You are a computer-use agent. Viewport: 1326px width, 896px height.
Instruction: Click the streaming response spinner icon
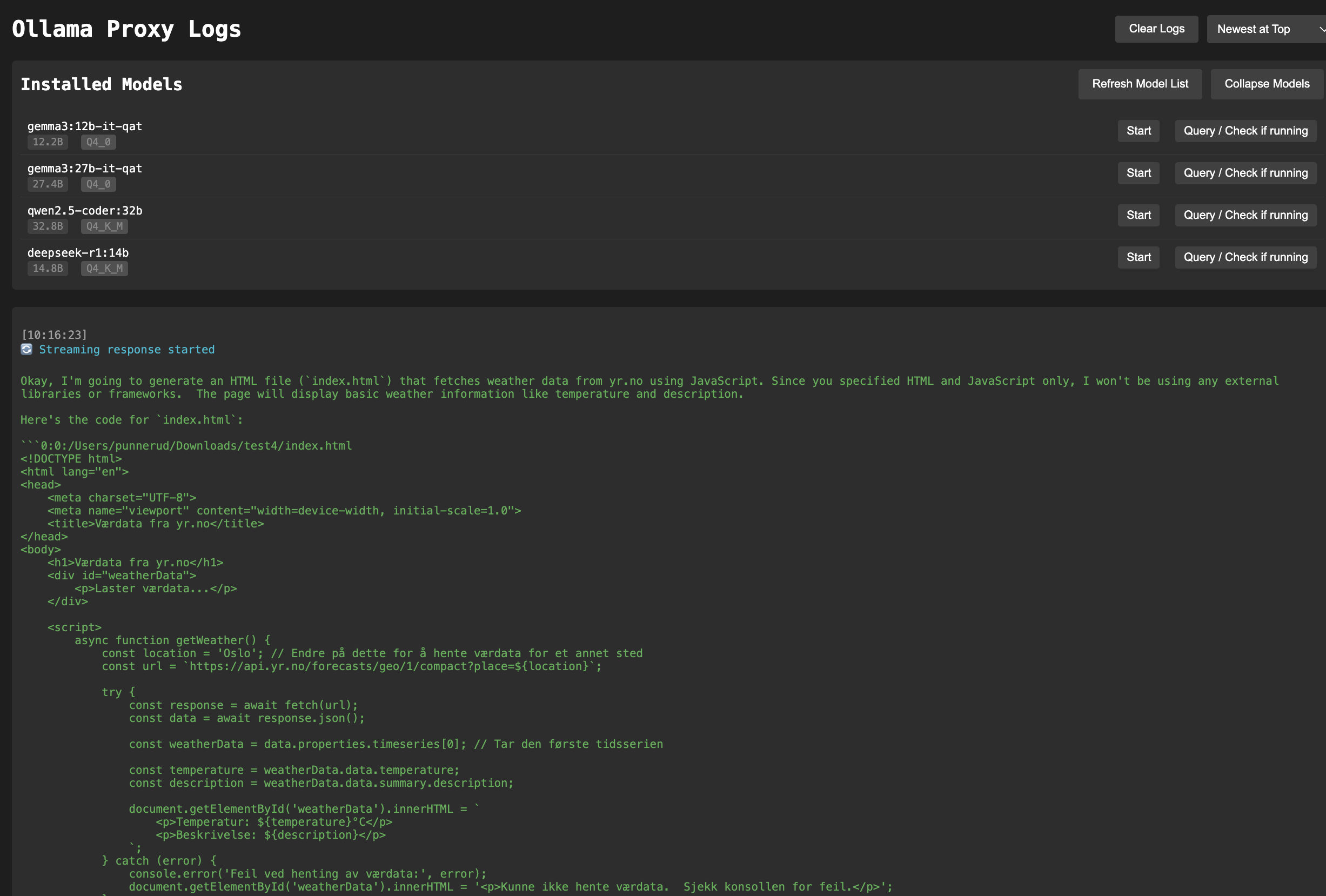coord(26,349)
